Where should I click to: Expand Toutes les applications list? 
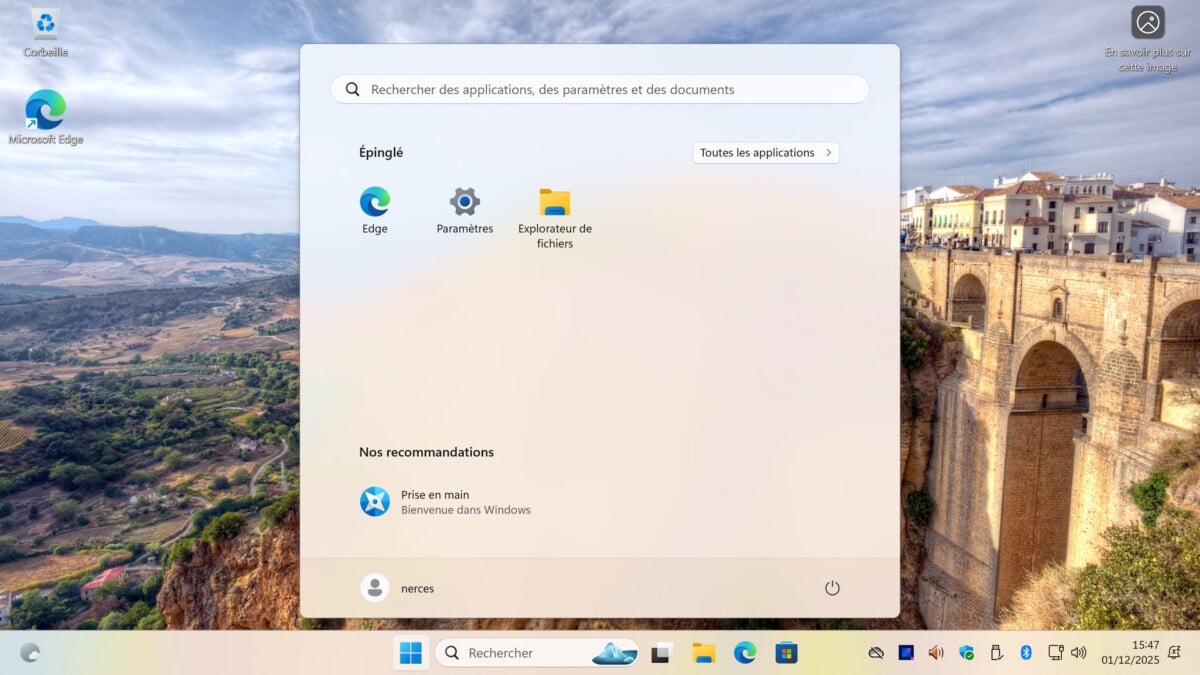[766, 153]
